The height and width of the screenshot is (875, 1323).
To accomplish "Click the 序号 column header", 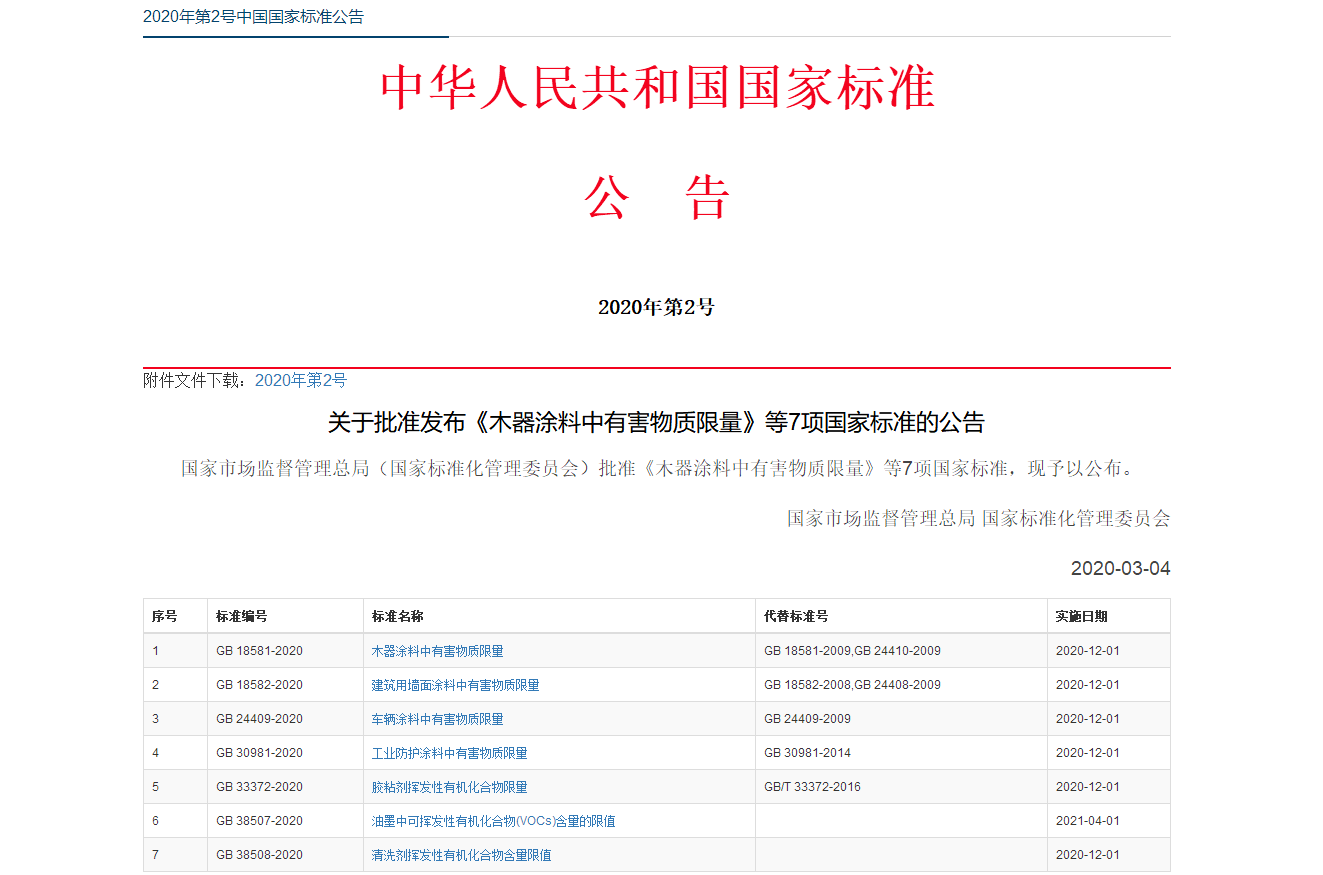I will 164,616.
